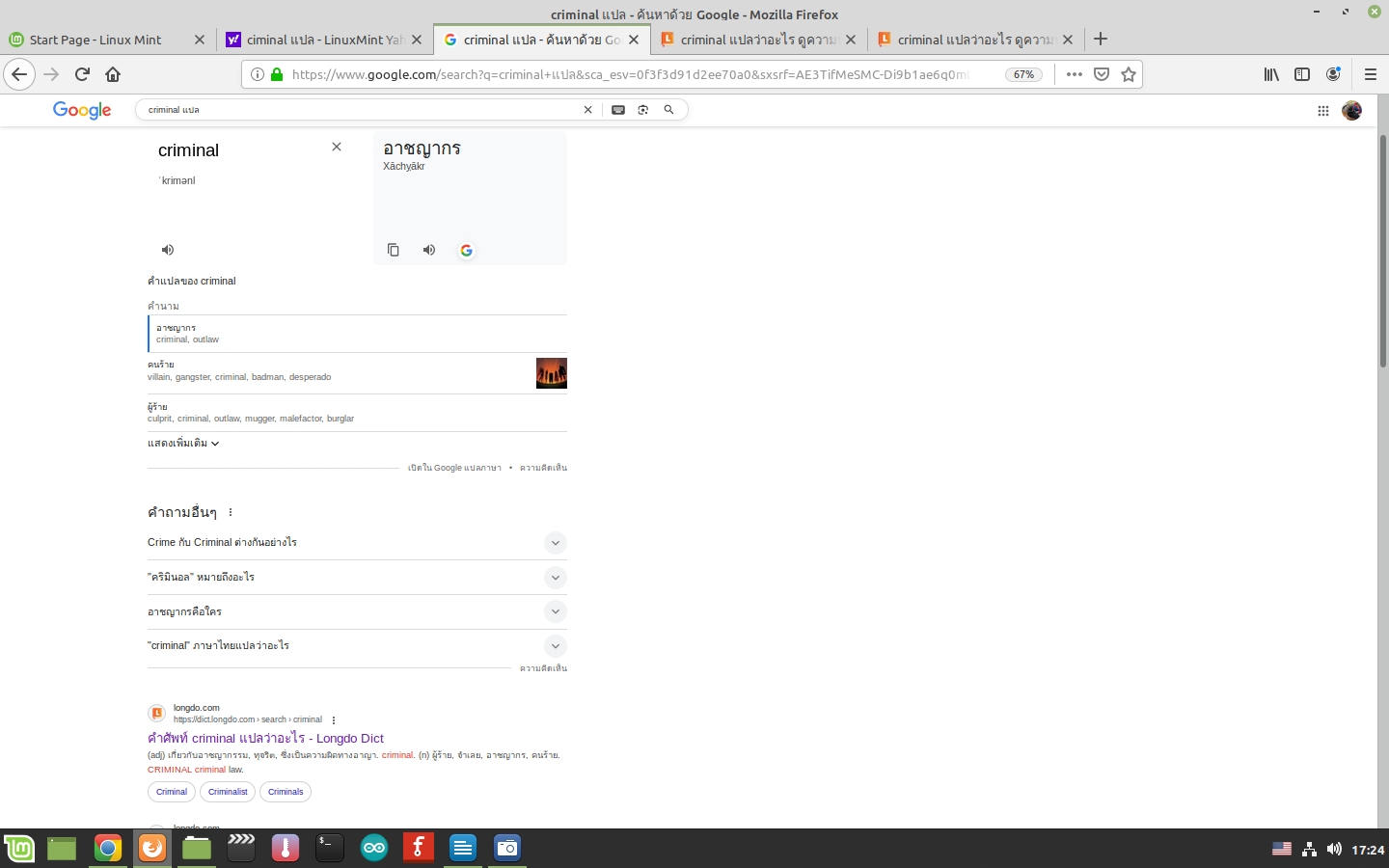The width and height of the screenshot is (1389, 868).
Task: Click the Criminals suggestion chip
Action: [x=286, y=792]
